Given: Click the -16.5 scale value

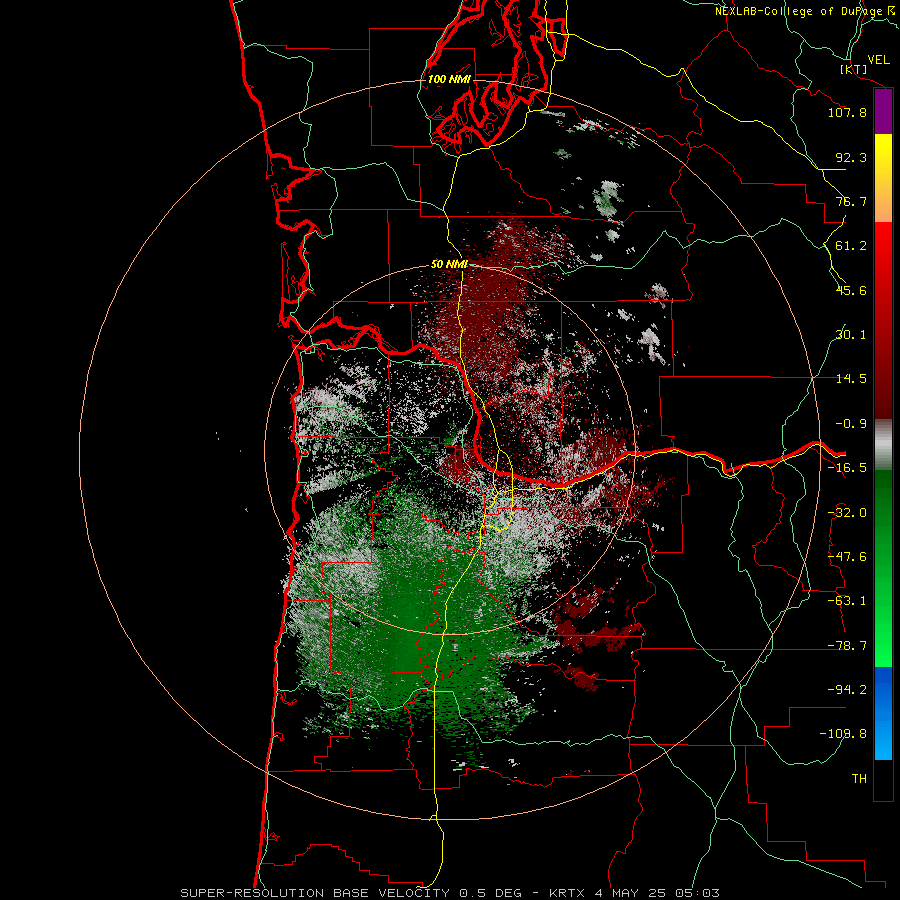Looking at the screenshot, I should [847, 468].
